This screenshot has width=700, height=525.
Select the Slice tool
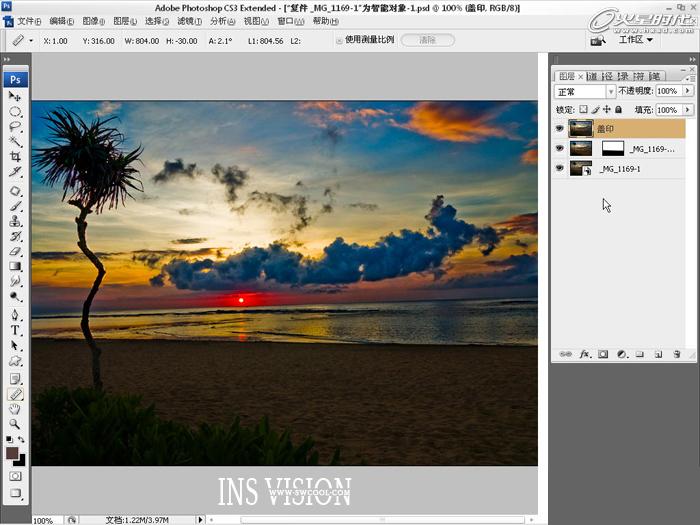tap(15, 171)
